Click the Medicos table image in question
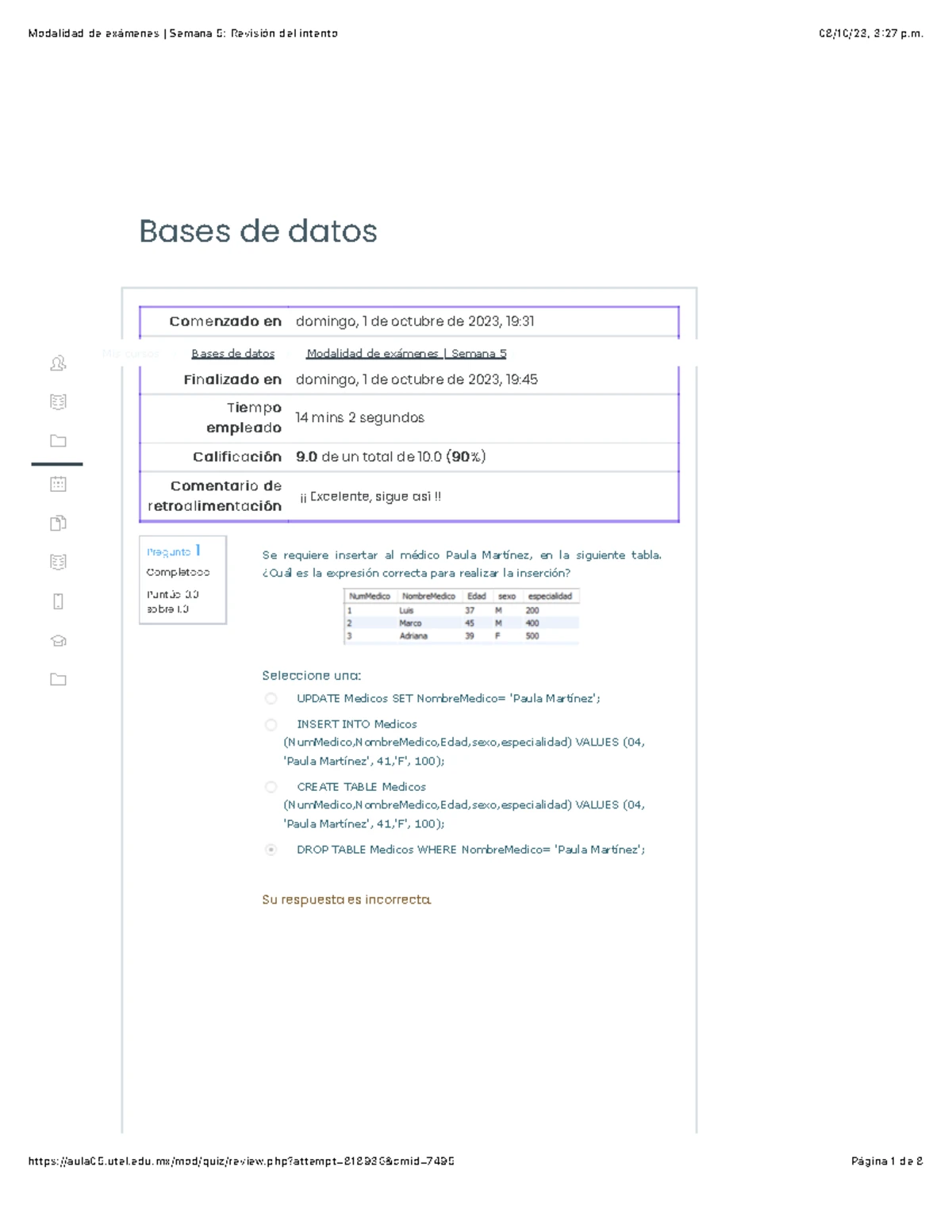This screenshot has width=952, height=1232. point(461,616)
